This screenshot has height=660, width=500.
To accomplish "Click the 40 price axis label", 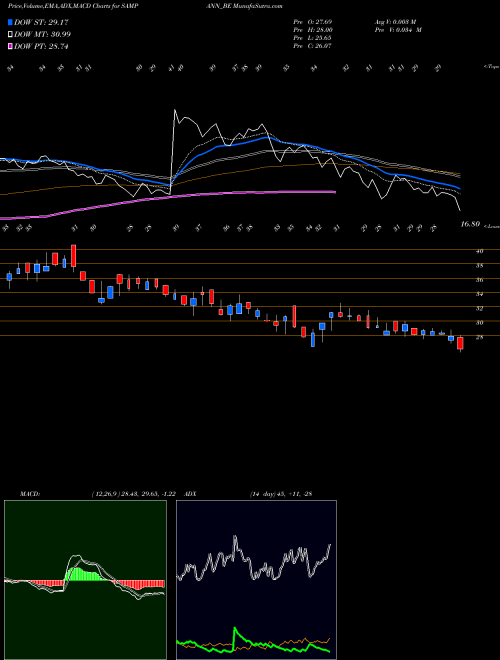I will click(479, 251).
